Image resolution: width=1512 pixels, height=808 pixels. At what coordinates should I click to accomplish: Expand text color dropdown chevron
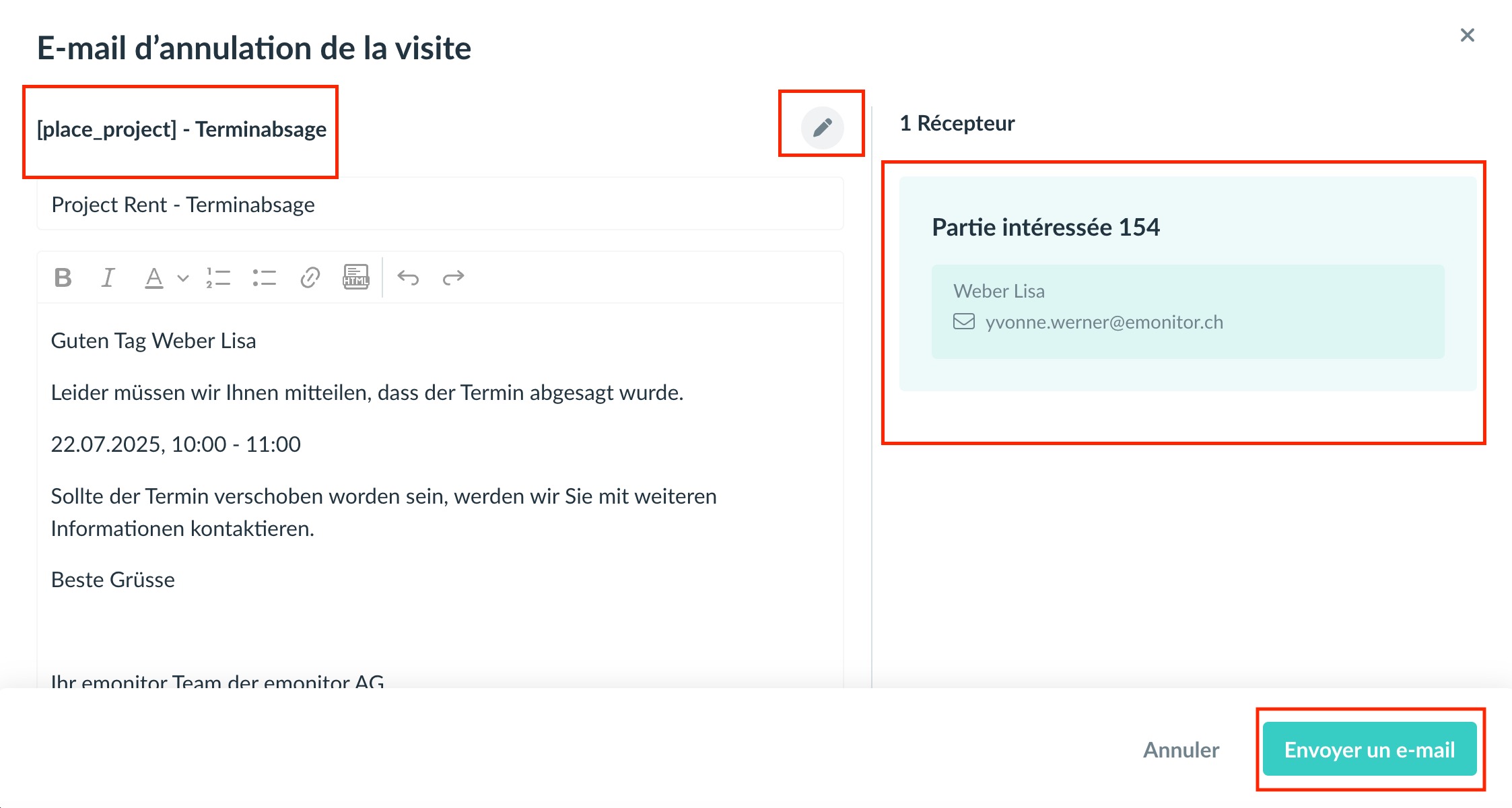coord(183,277)
